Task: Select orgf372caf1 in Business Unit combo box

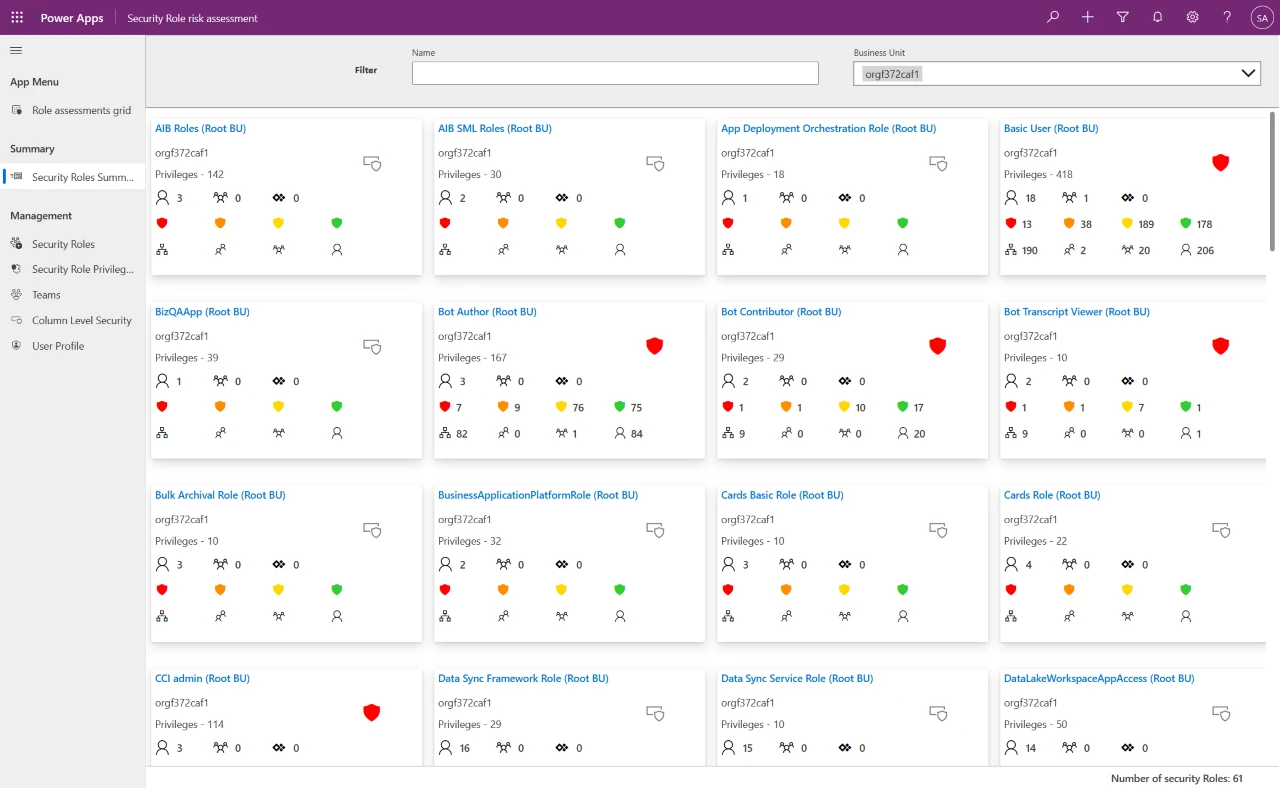Action: pos(893,73)
